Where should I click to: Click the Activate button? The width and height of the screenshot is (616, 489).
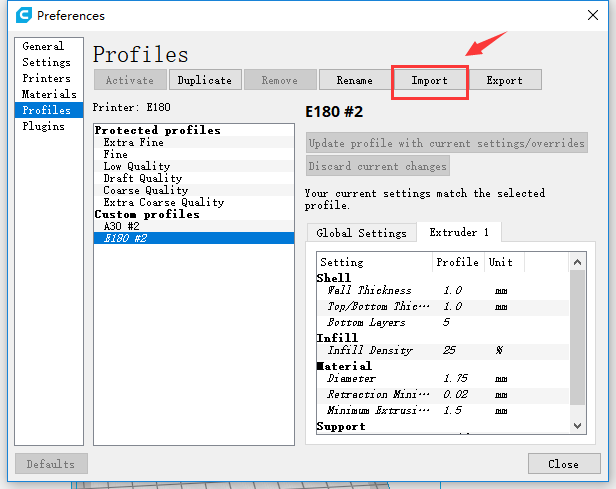pos(130,80)
